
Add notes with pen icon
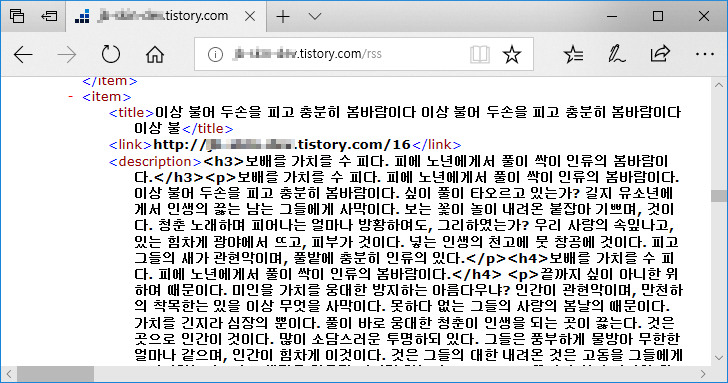617,54
